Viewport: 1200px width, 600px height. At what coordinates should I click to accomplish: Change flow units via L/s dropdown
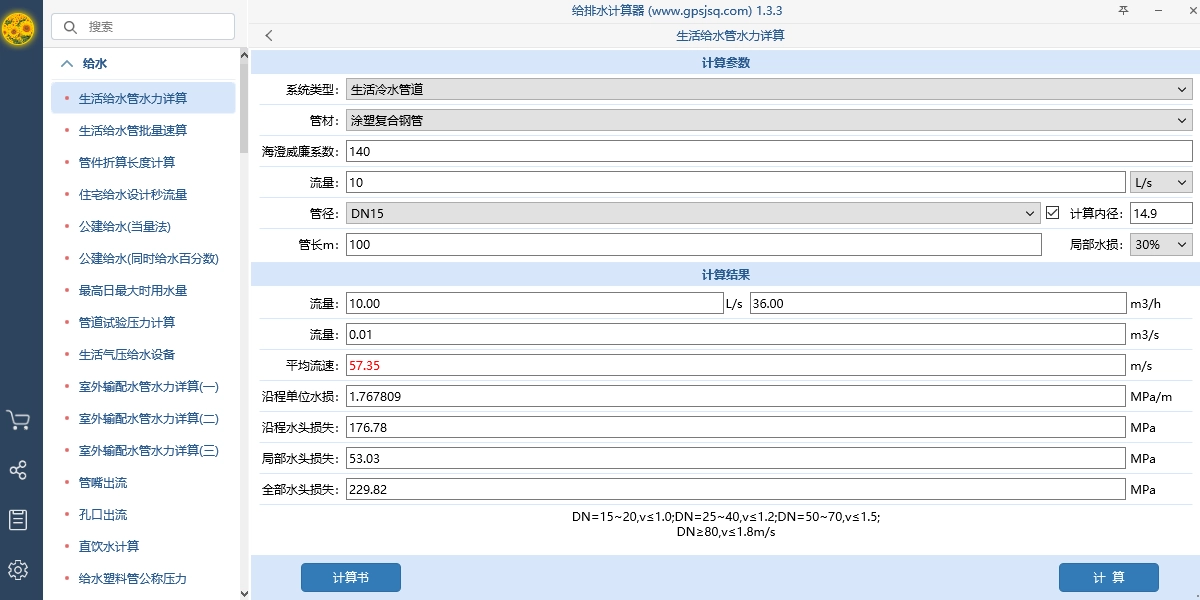point(1160,182)
